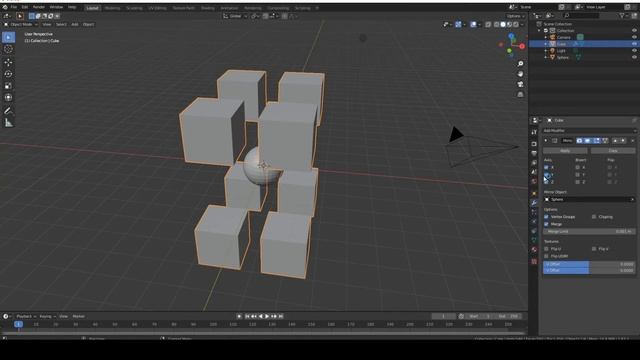This screenshot has width=640, height=360.
Task: Open the Window menu
Action: 56,7
